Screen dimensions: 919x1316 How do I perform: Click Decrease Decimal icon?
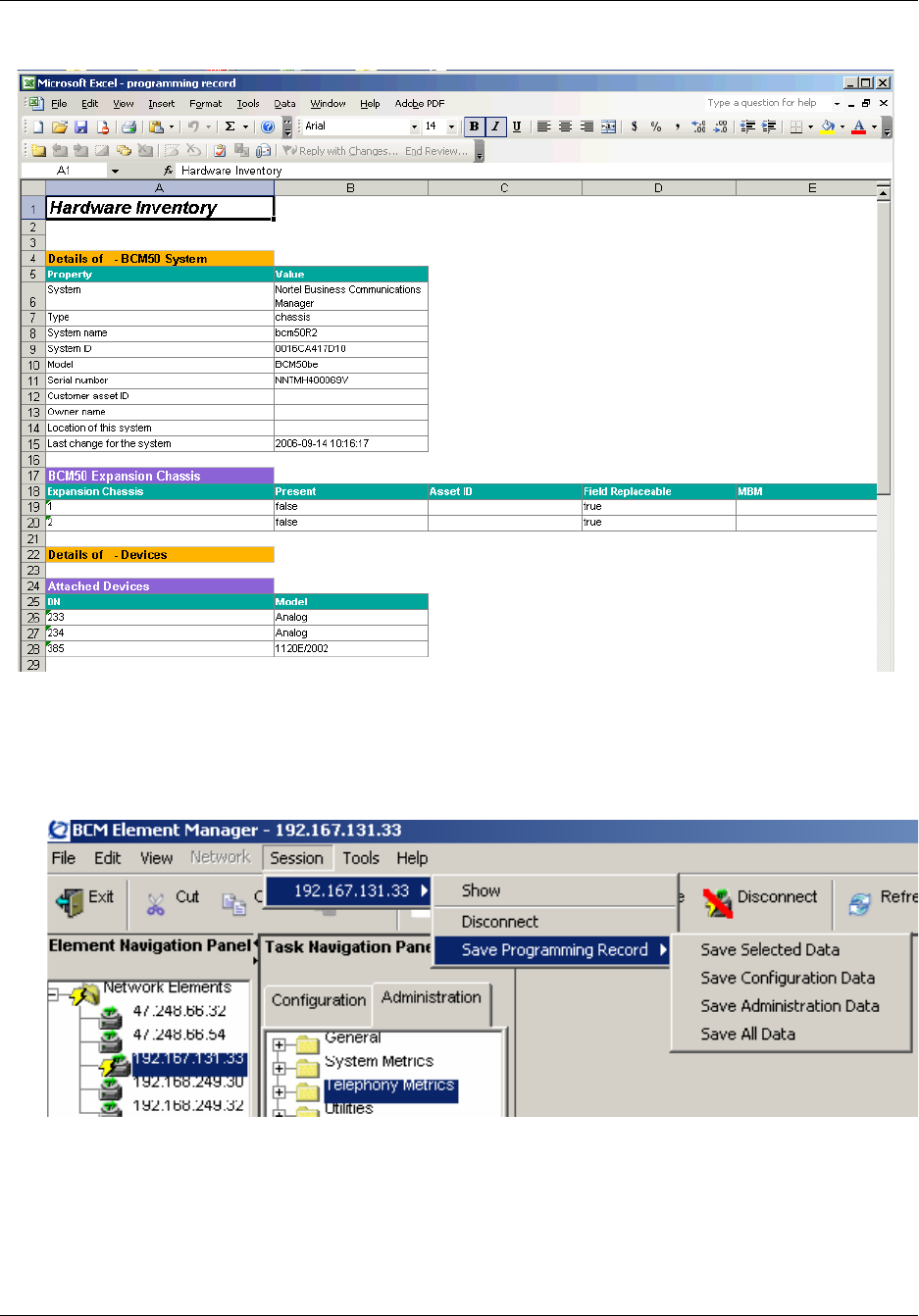[x=720, y=127]
